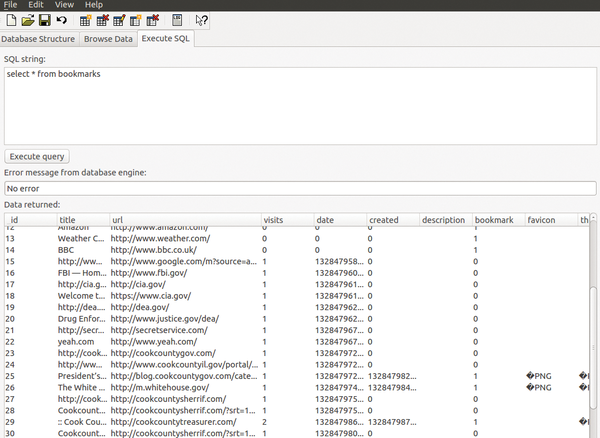Select the row with http://www.fbi.gov/

(x=297, y=273)
